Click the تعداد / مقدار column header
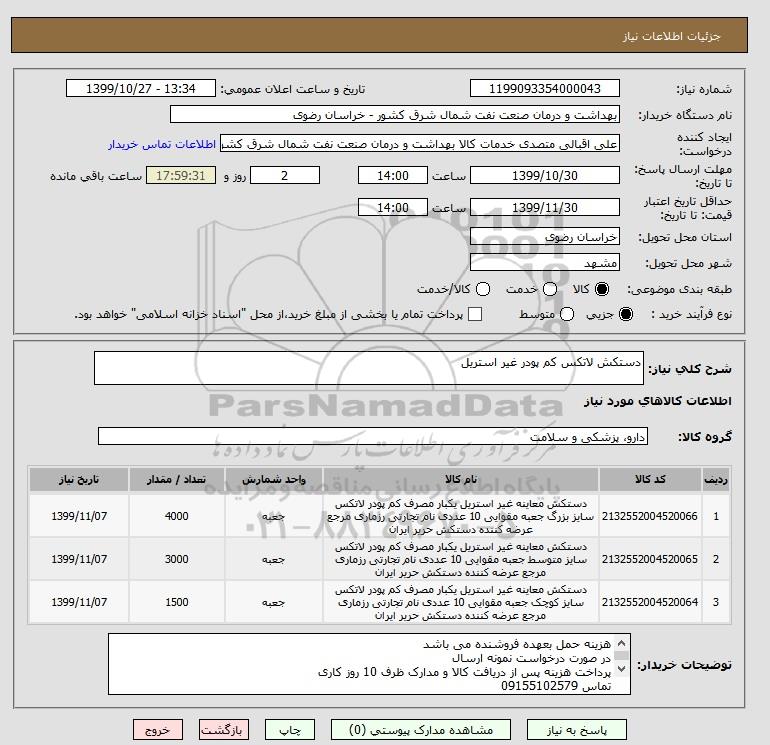 (x=177, y=479)
